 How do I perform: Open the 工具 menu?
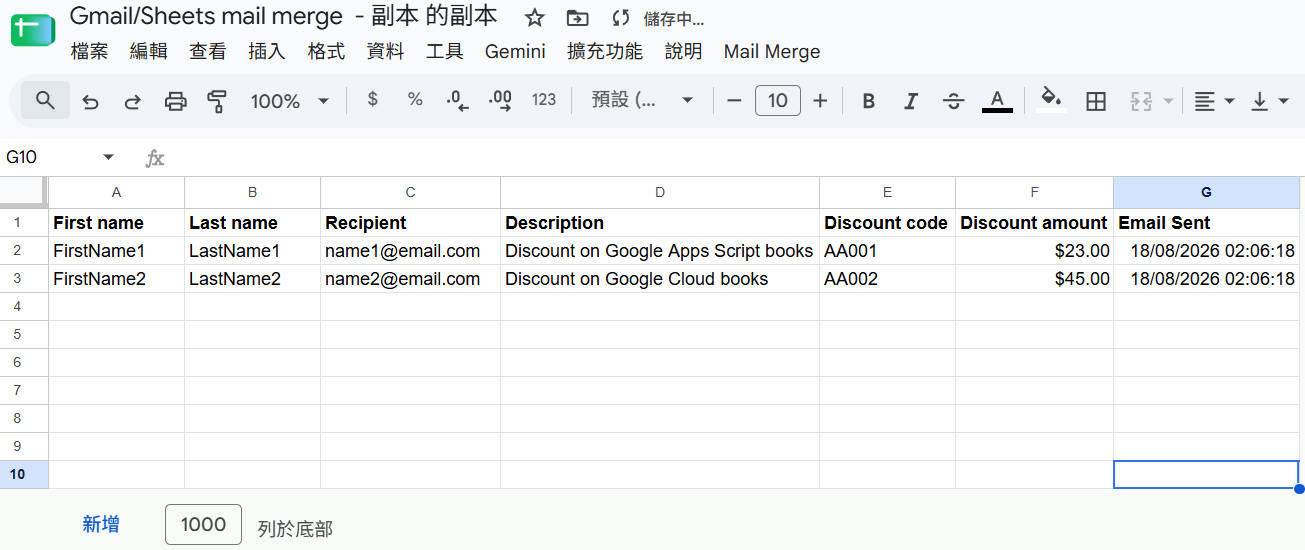445,51
